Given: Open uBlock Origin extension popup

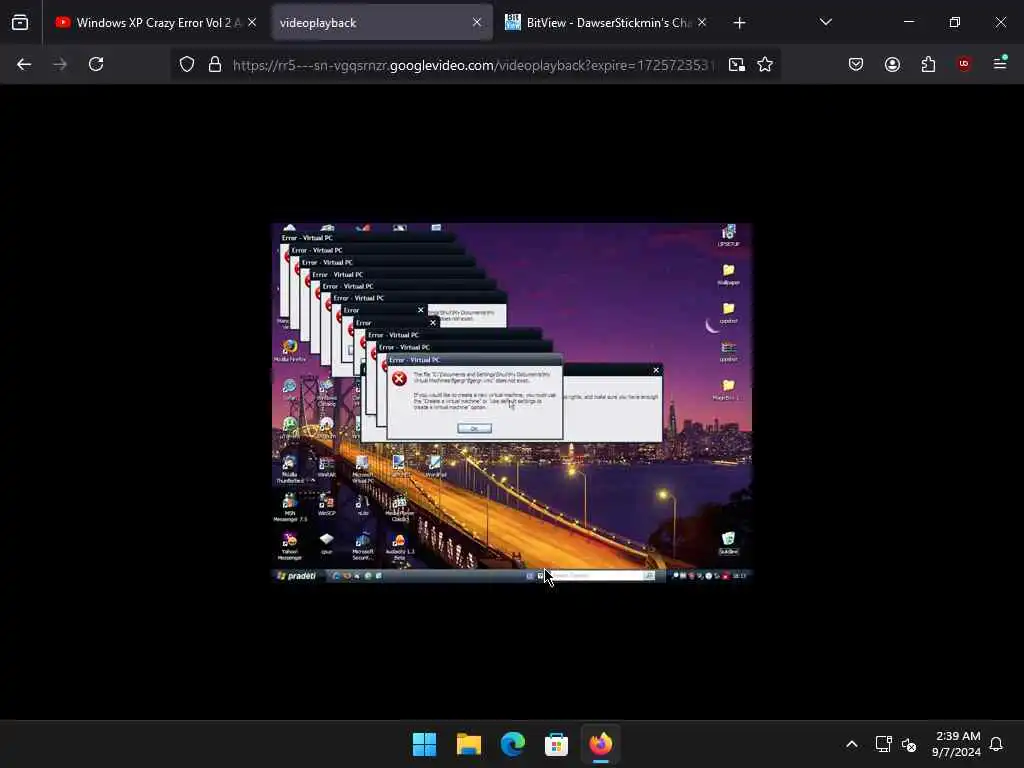Looking at the screenshot, I should point(964,64).
